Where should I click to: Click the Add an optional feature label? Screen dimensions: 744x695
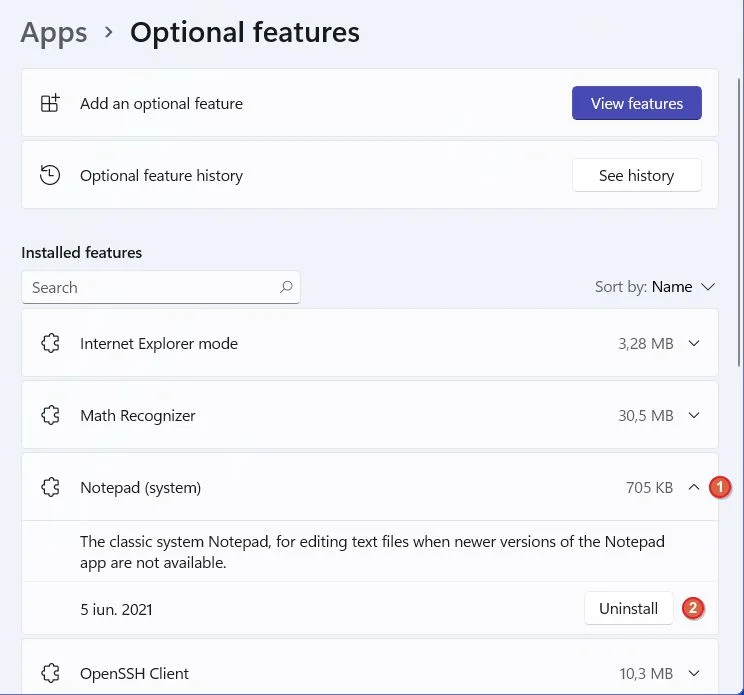click(x=161, y=103)
